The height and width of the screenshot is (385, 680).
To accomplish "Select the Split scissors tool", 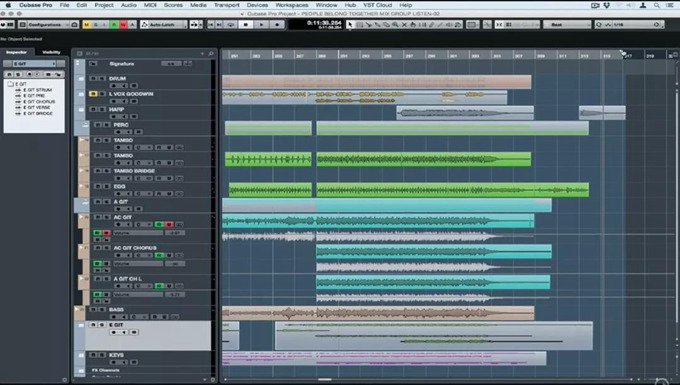I will click(x=369, y=25).
